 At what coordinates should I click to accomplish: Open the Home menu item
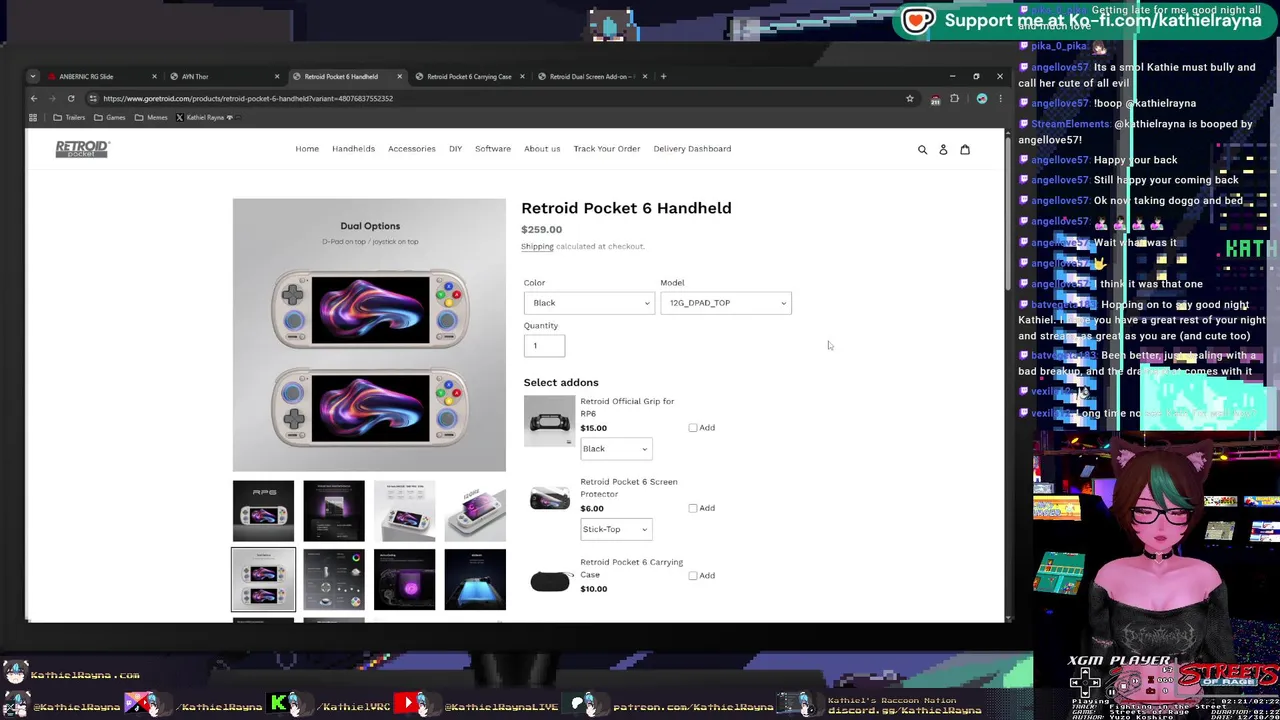click(307, 149)
